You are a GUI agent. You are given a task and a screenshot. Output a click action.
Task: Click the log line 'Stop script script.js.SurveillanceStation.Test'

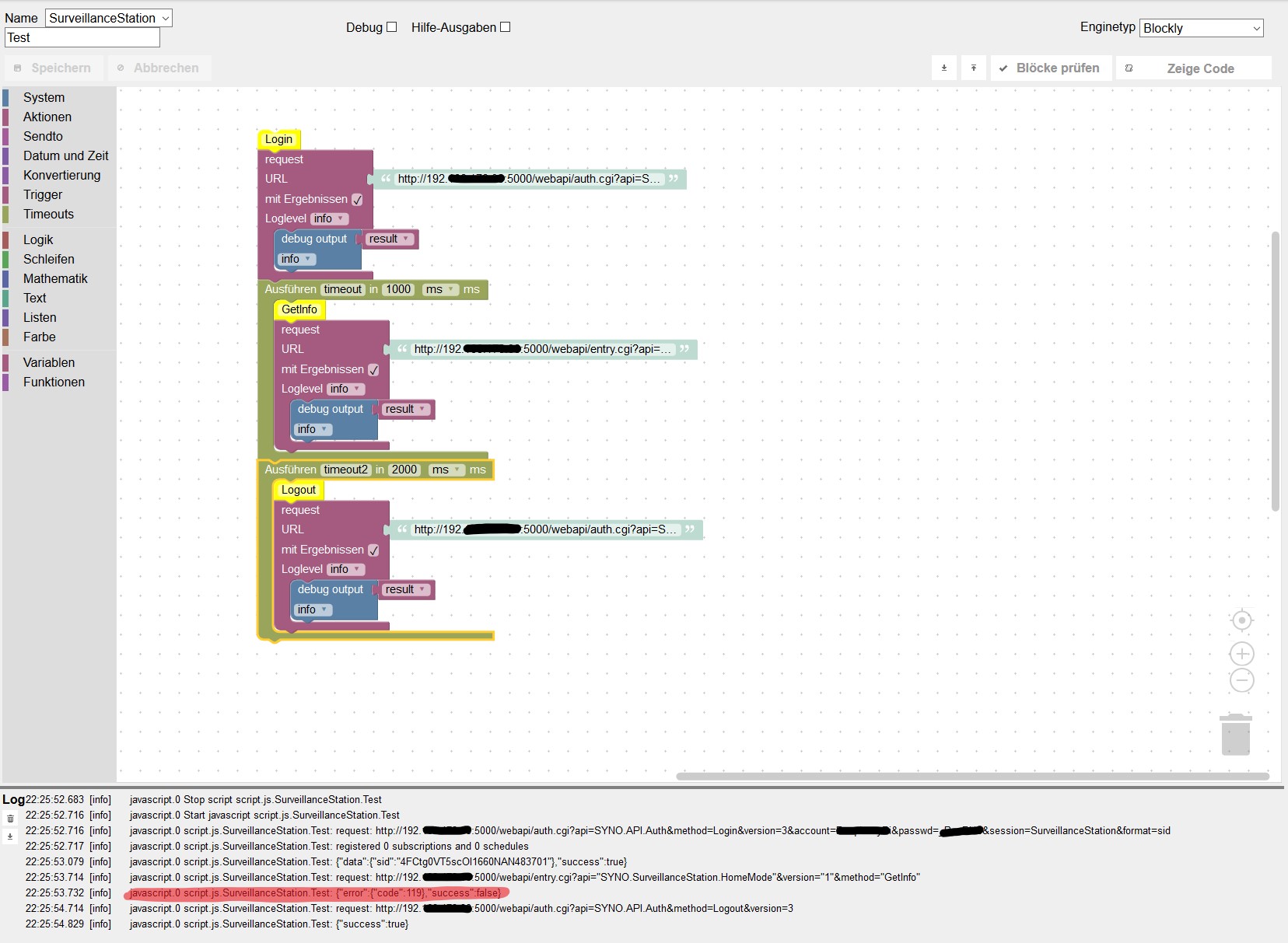(x=256, y=799)
